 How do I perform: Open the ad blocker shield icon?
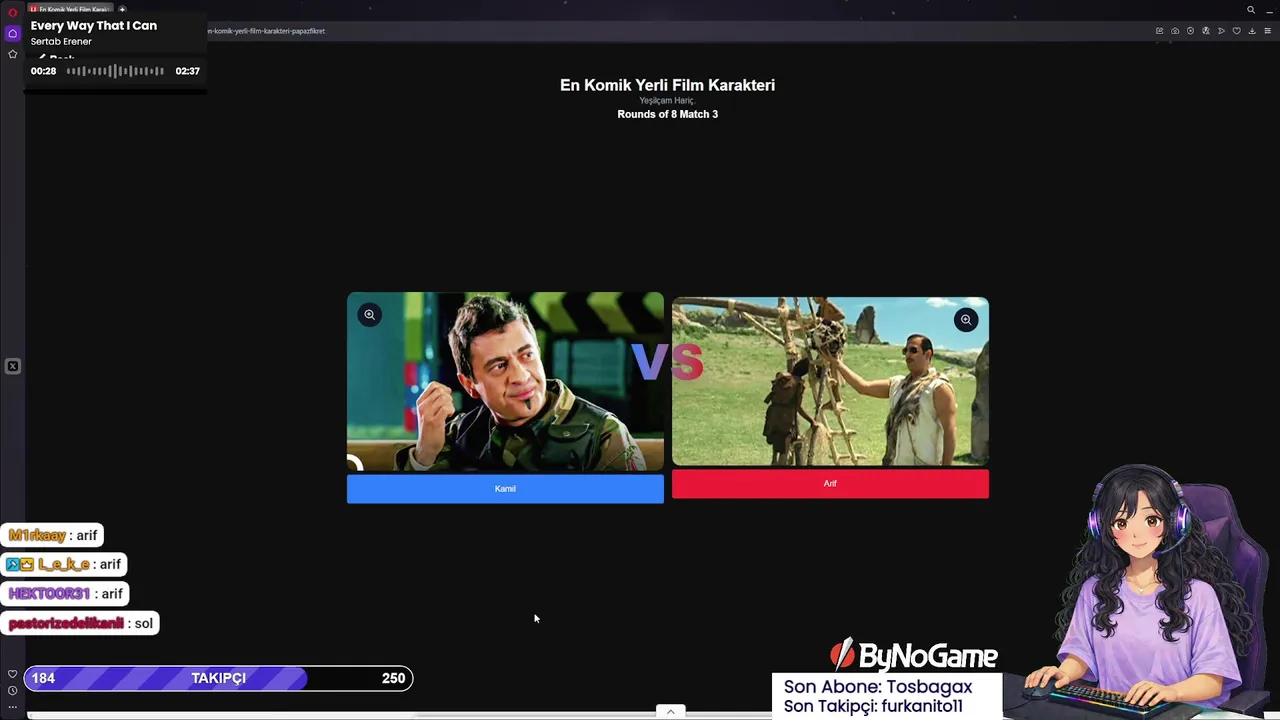(1190, 31)
